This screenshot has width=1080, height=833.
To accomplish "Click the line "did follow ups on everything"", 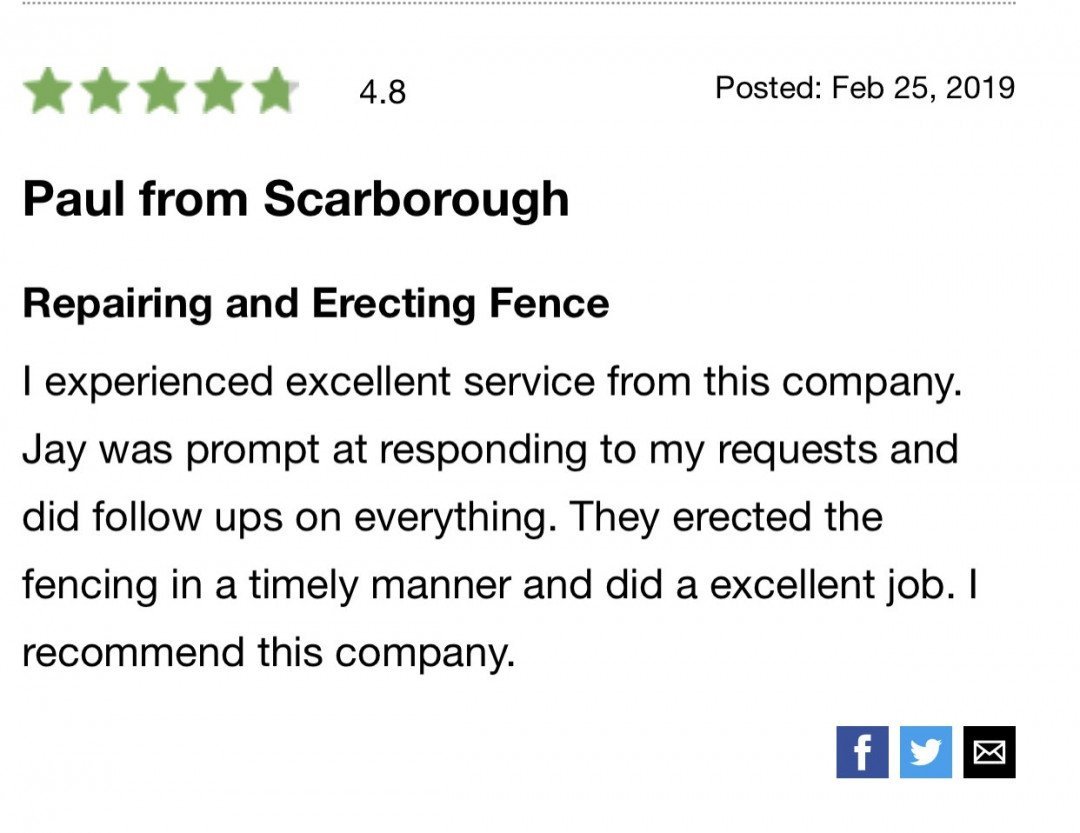I will point(452,517).
